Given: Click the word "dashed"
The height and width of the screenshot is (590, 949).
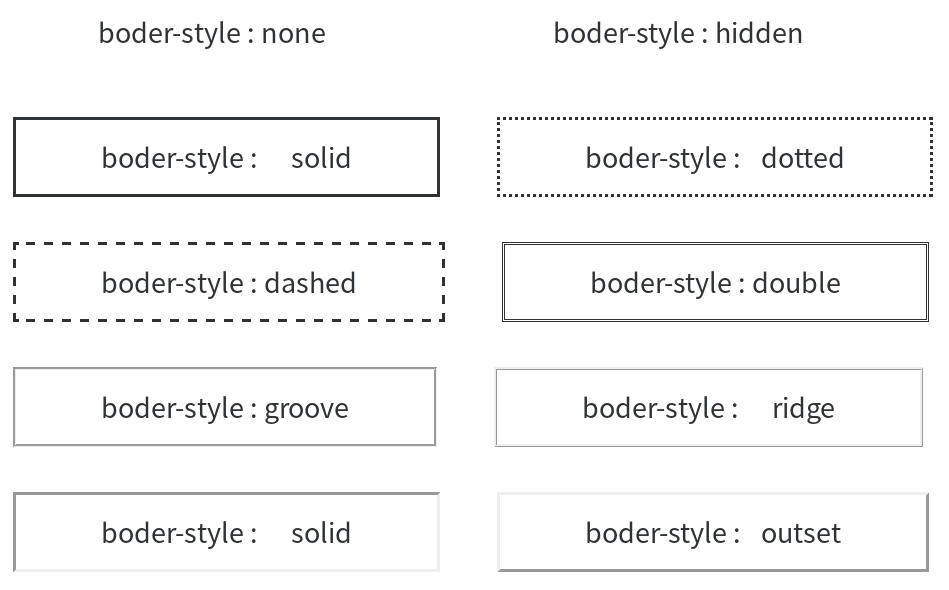Looking at the screenshot, I should tap(310, 283).
